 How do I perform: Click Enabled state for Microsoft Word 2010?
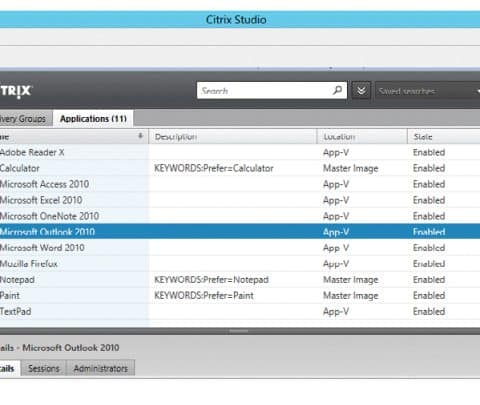click(429, 248)
